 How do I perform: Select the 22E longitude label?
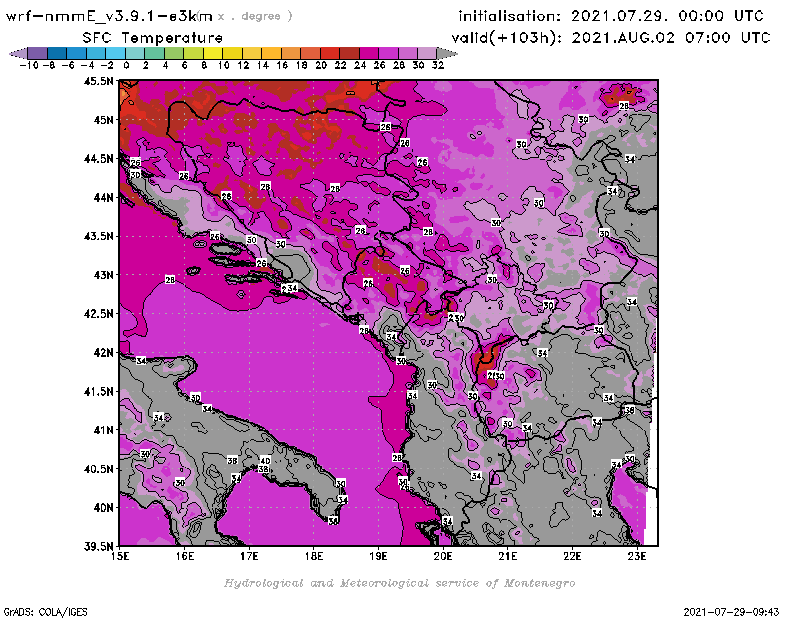(x=572, y=556)
